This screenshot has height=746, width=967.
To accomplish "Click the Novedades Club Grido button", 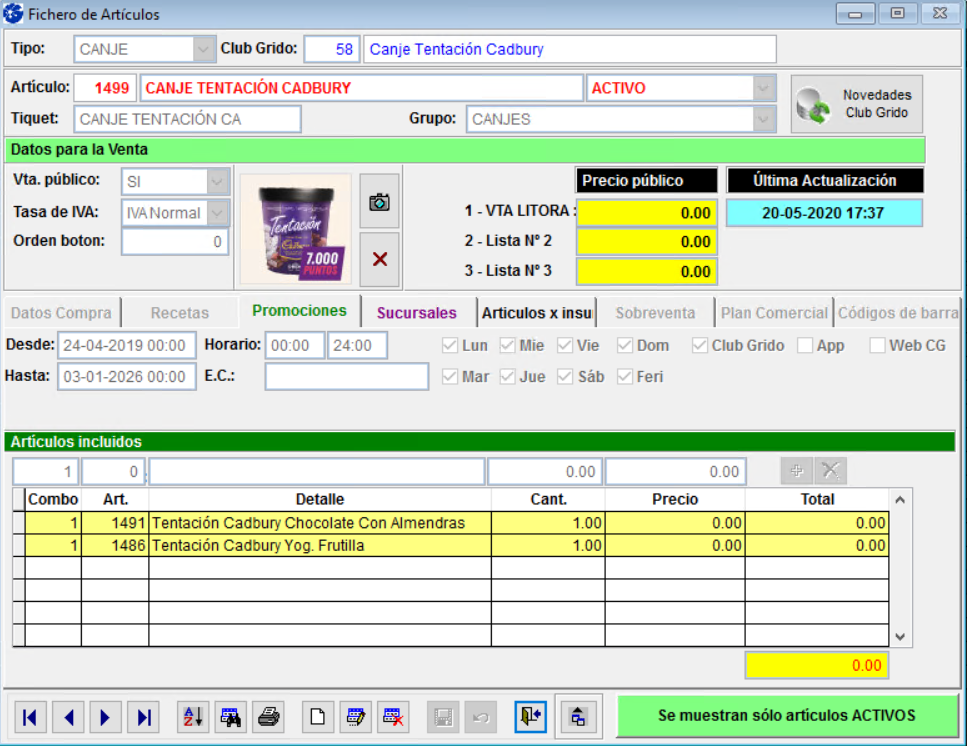I will pyautogui.click(x=857, y=104).
